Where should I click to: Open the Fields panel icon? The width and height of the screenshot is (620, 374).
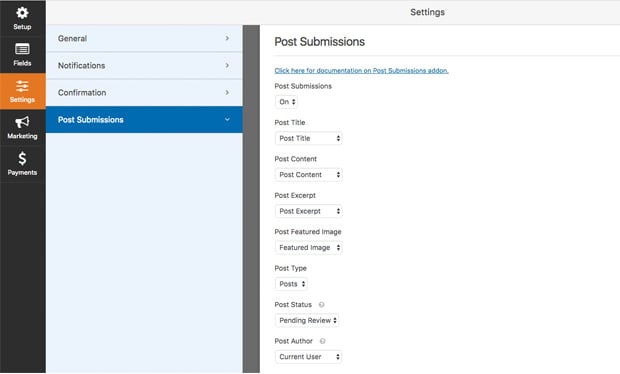[x=22, y=49]
